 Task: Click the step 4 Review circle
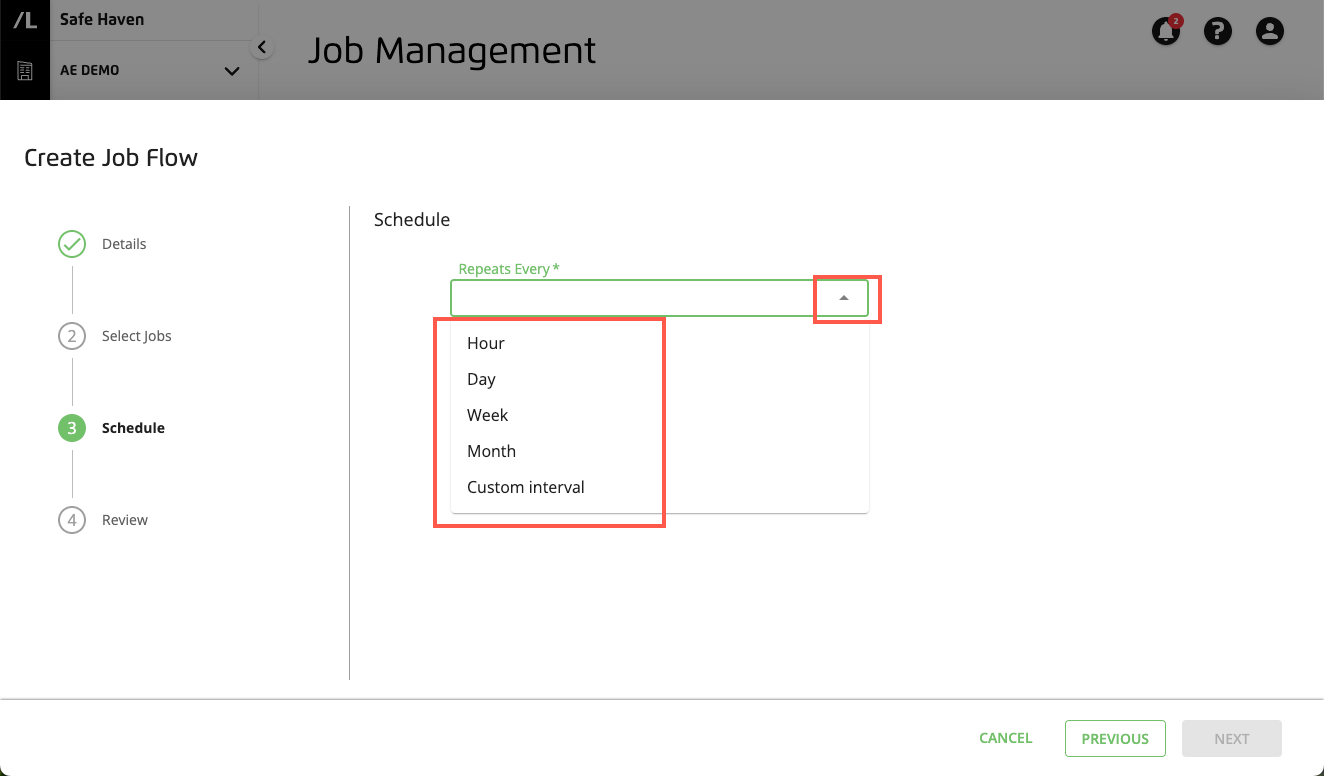pos(72,520)
